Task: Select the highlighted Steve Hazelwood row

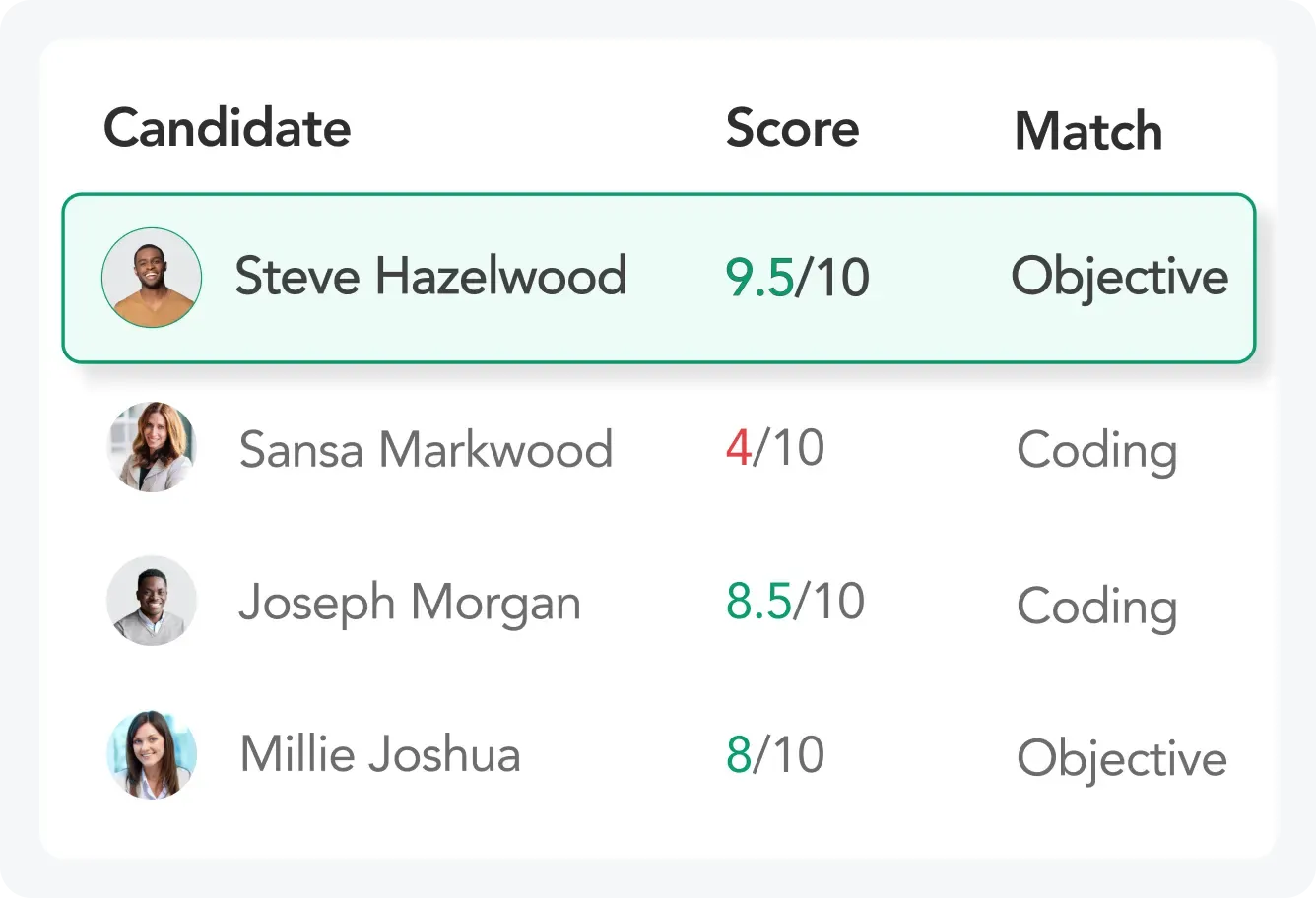Action: [658, 277]
